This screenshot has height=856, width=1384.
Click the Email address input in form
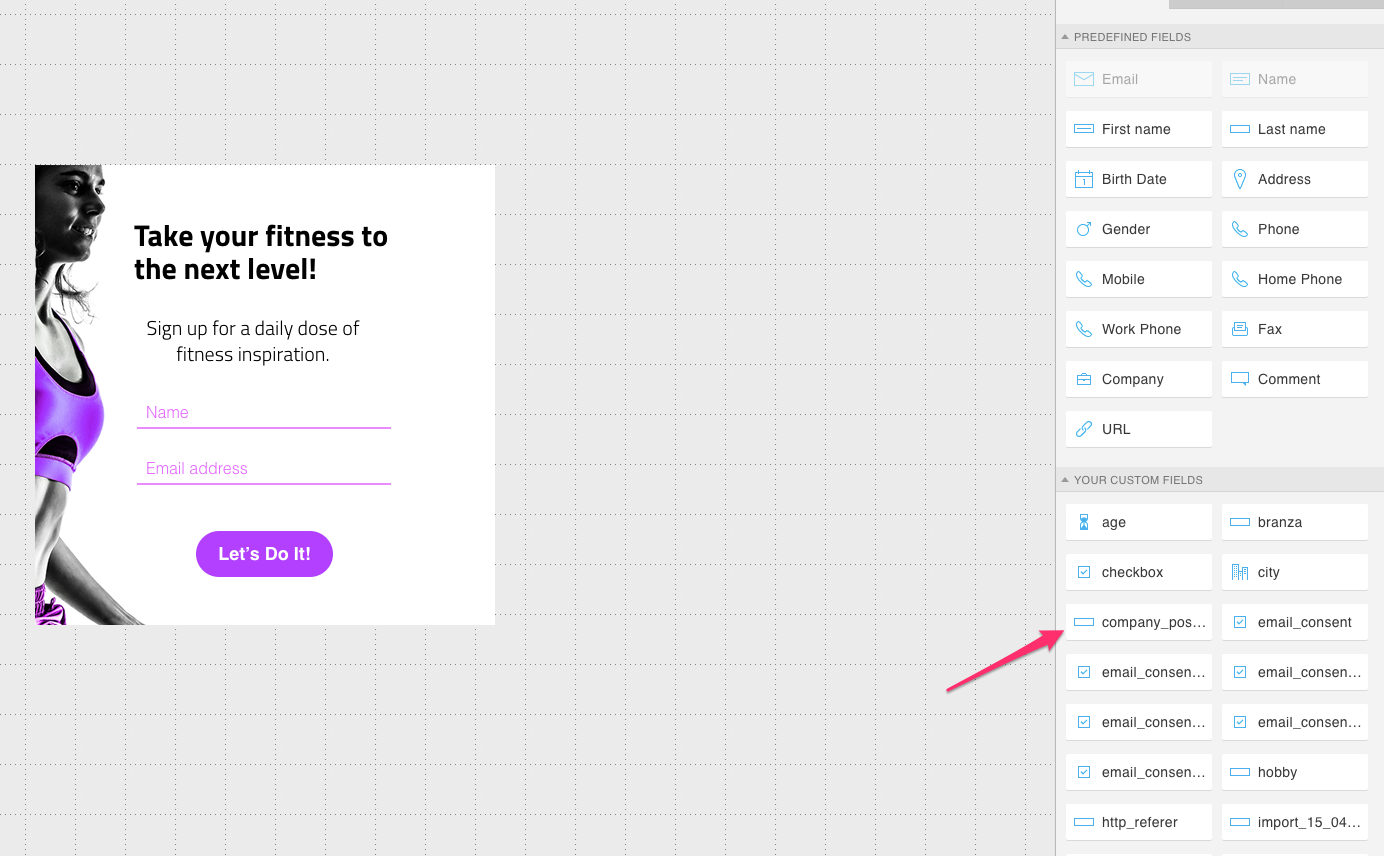pyautogui.click(x=263, y=469)
